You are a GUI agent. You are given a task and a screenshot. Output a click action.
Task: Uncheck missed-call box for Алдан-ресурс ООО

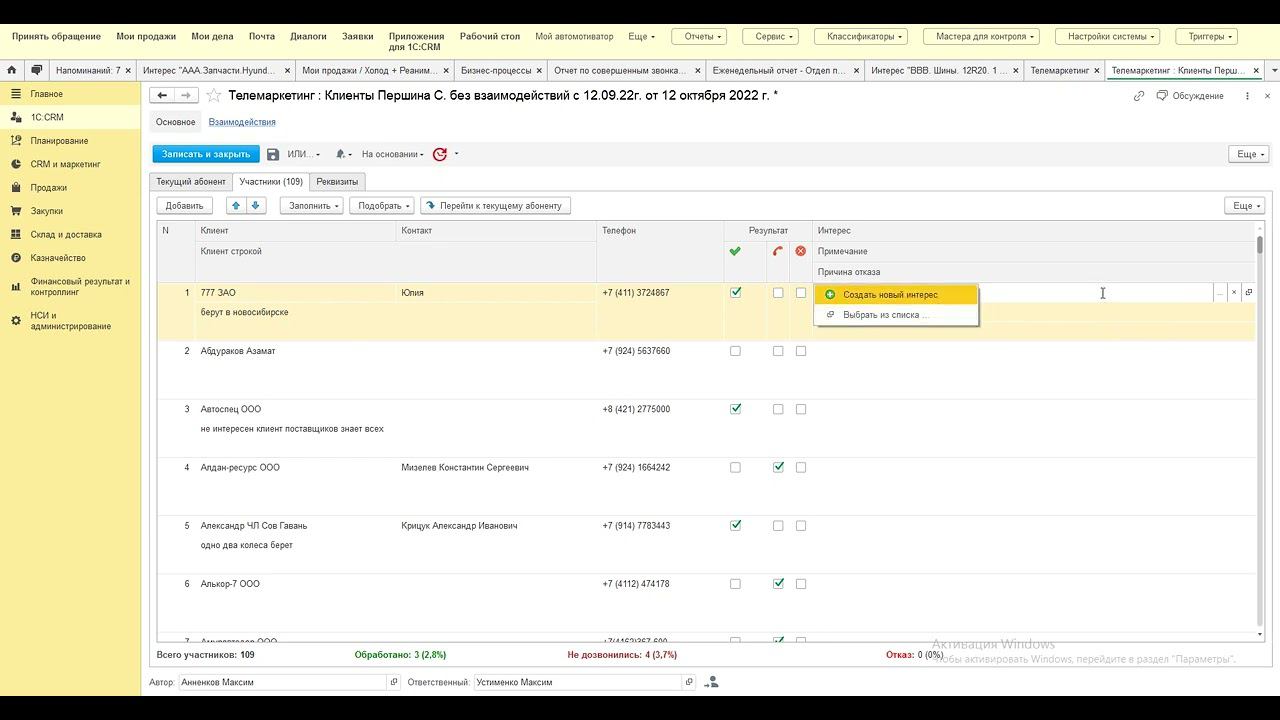click(778, 467)
